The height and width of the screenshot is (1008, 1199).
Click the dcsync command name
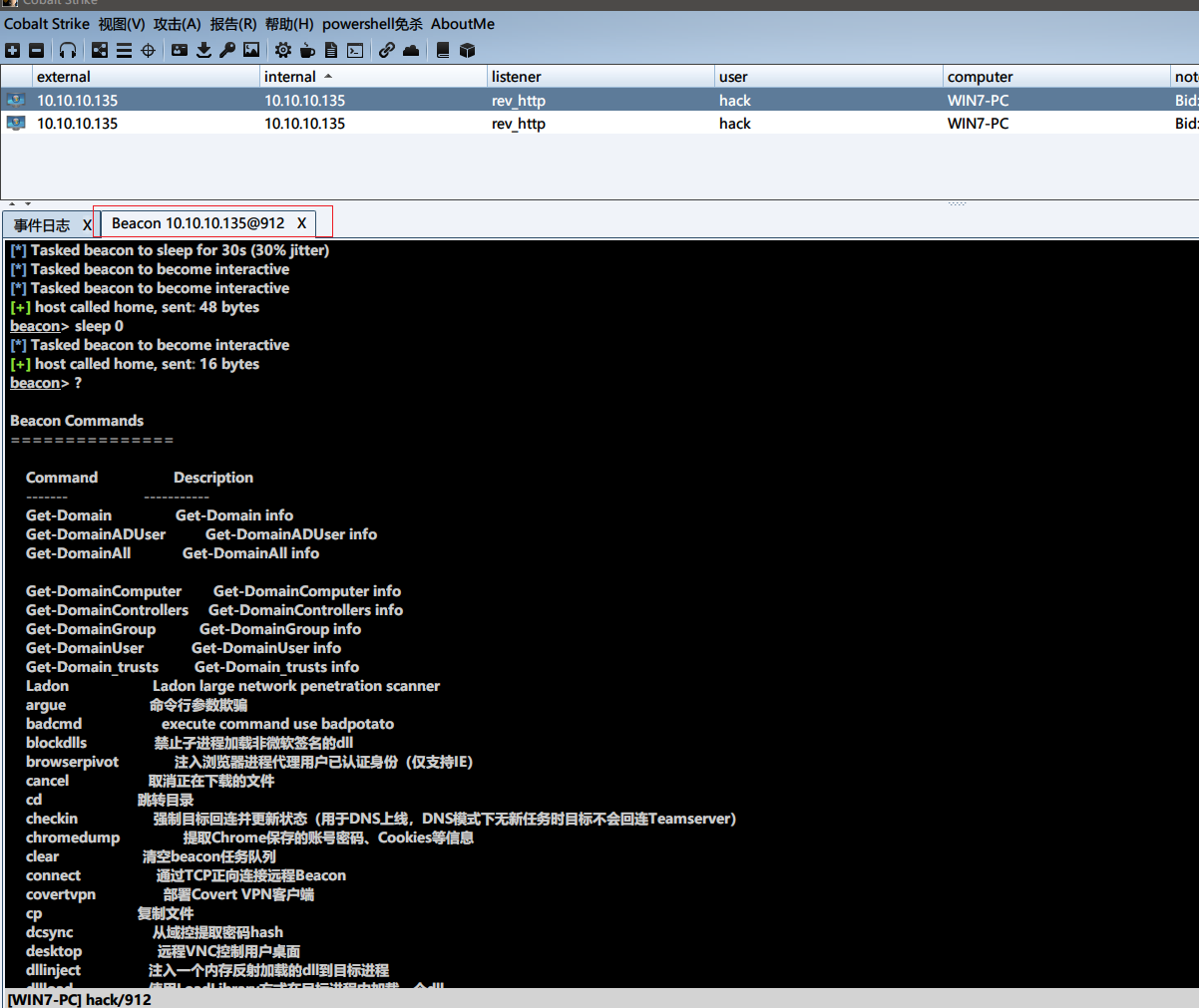click(x=50, y=932)
